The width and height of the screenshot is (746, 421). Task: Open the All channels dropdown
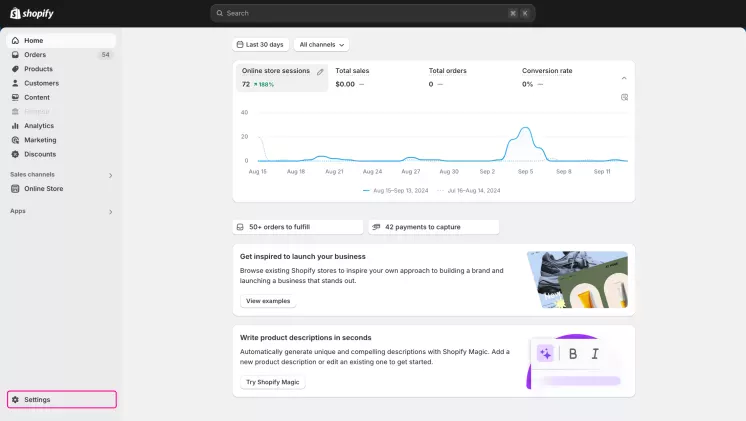click(322, 45)
